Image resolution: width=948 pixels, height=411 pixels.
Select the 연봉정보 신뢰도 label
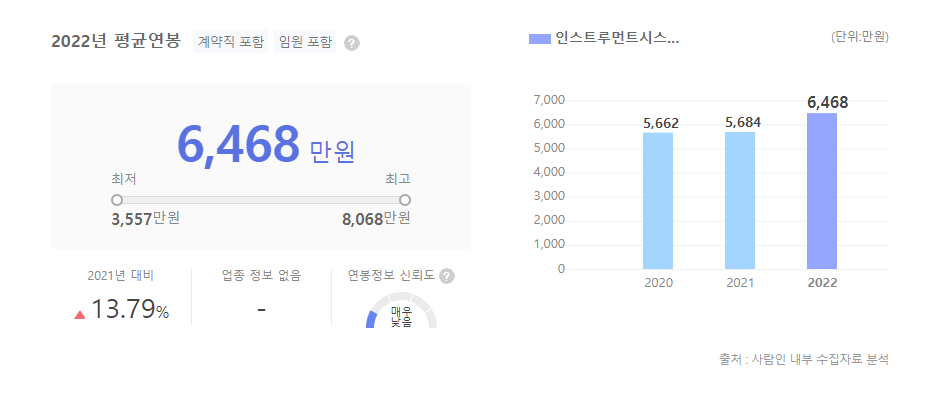click(x=392, y=276)
